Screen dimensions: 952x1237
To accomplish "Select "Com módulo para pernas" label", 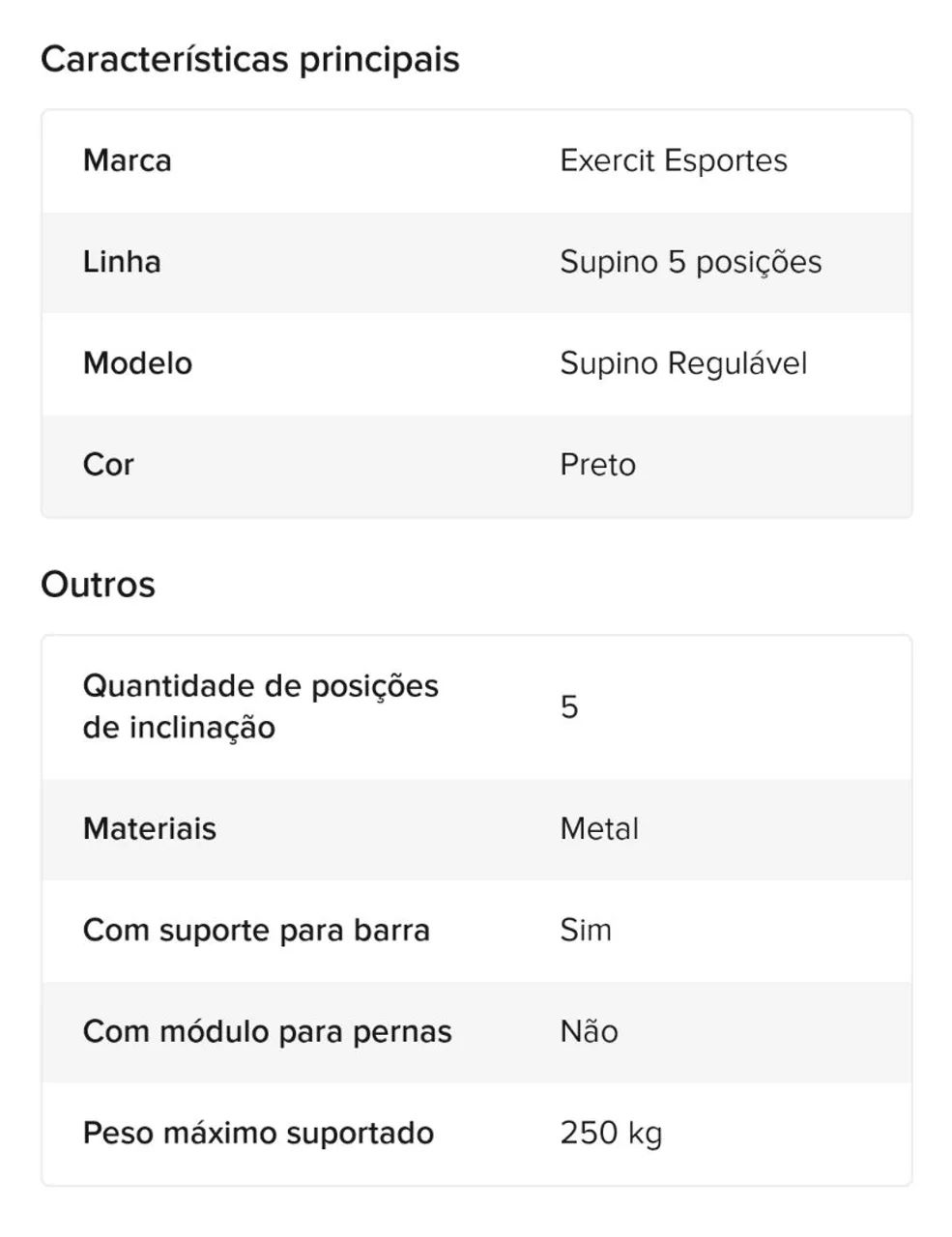I will (268, 1032).
